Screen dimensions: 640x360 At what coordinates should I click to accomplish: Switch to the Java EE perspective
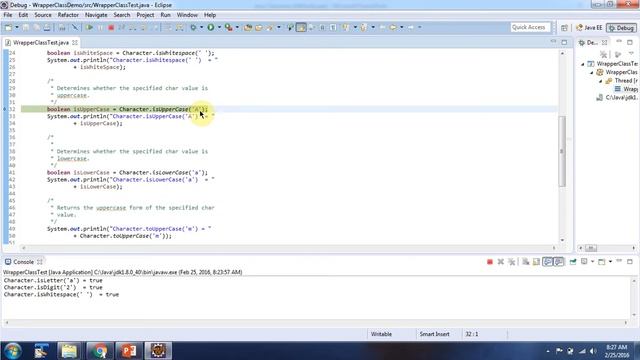[x=589, y=28]
